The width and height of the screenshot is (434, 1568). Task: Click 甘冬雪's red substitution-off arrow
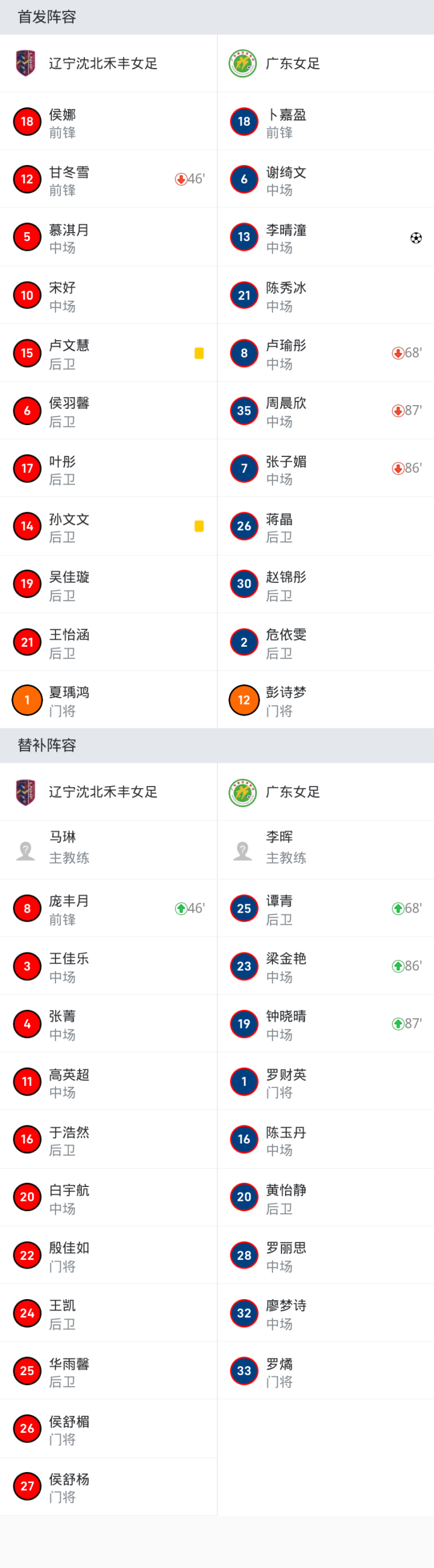point(181,179)
